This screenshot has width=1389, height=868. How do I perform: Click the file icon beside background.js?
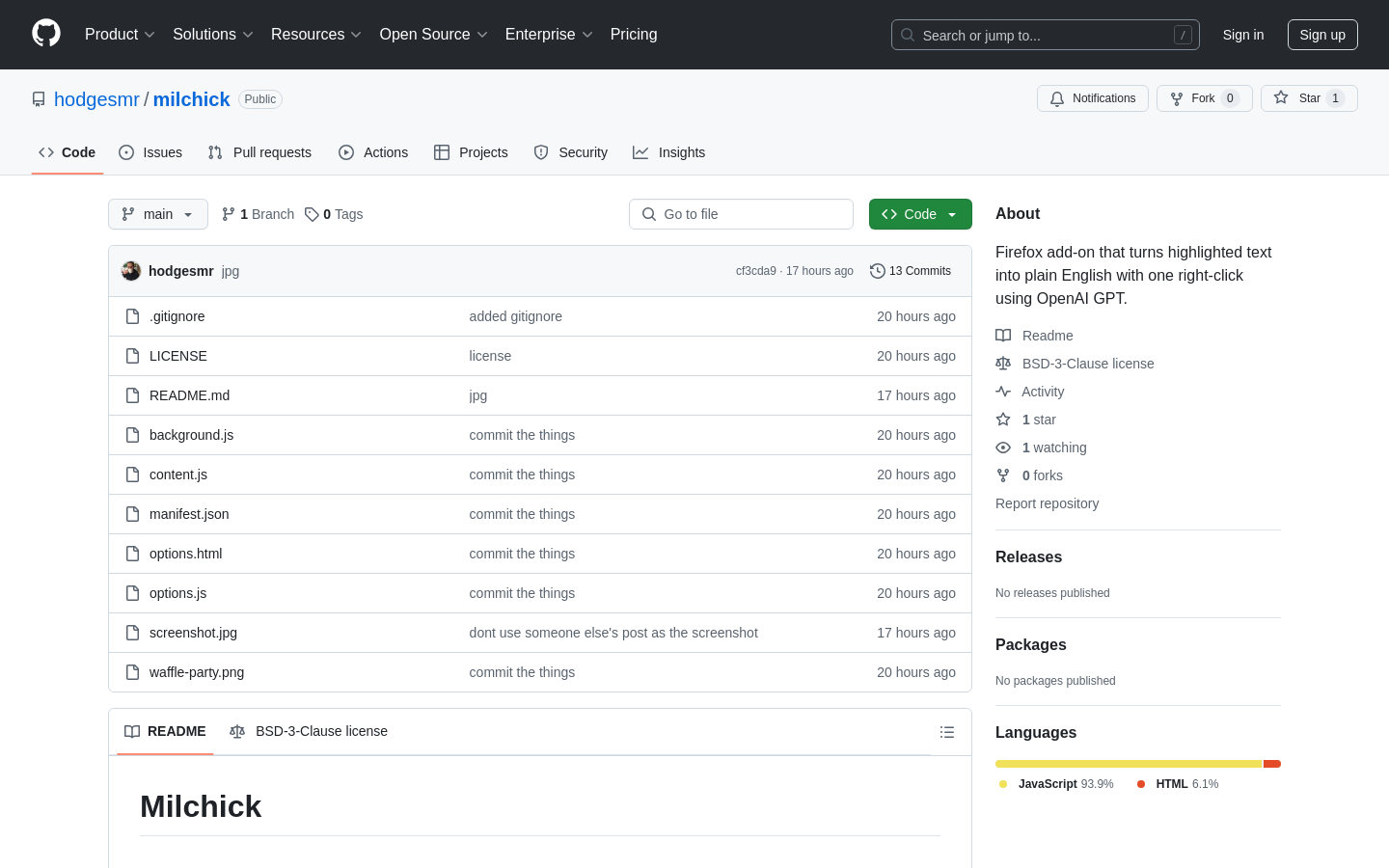(x=133, y=435)
